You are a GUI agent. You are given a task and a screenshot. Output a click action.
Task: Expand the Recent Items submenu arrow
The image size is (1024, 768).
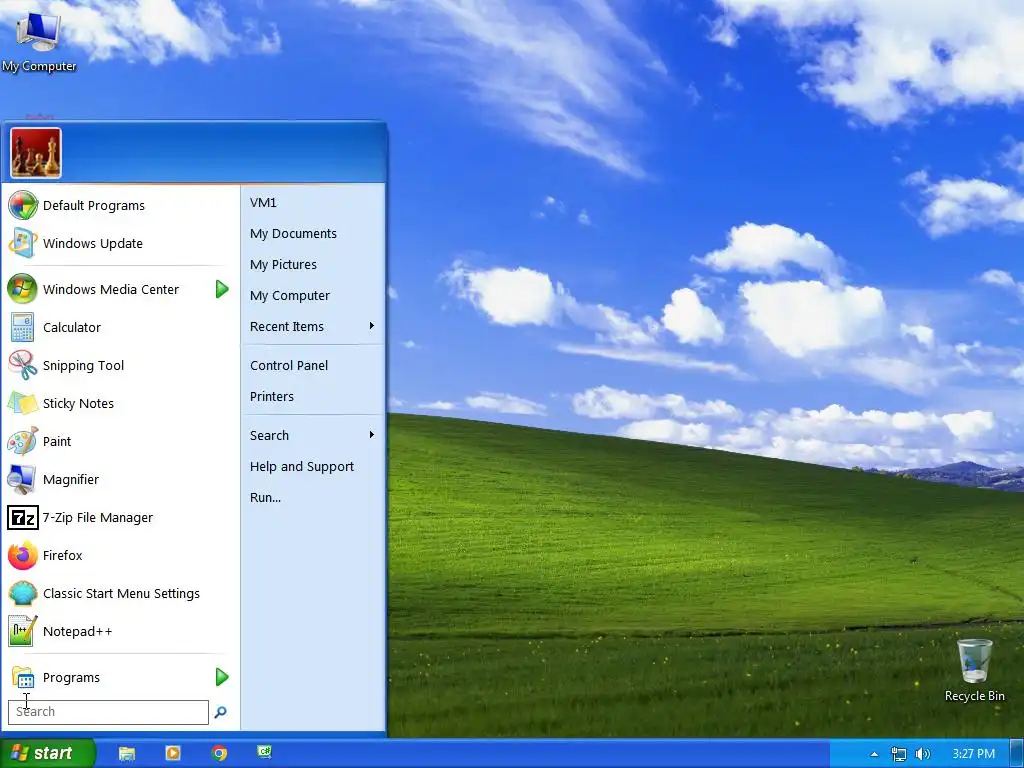pos(372,326)
